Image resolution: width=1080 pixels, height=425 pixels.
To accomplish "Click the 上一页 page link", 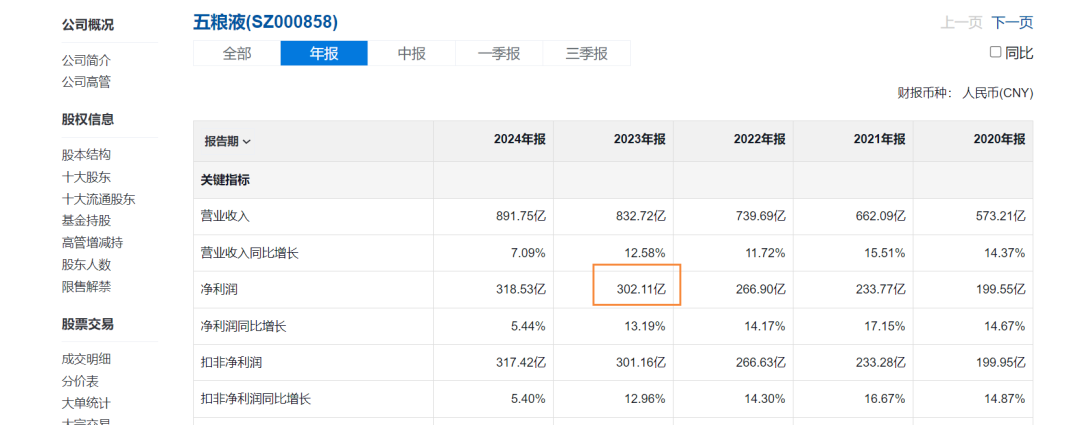I will (x=961, y=23).
